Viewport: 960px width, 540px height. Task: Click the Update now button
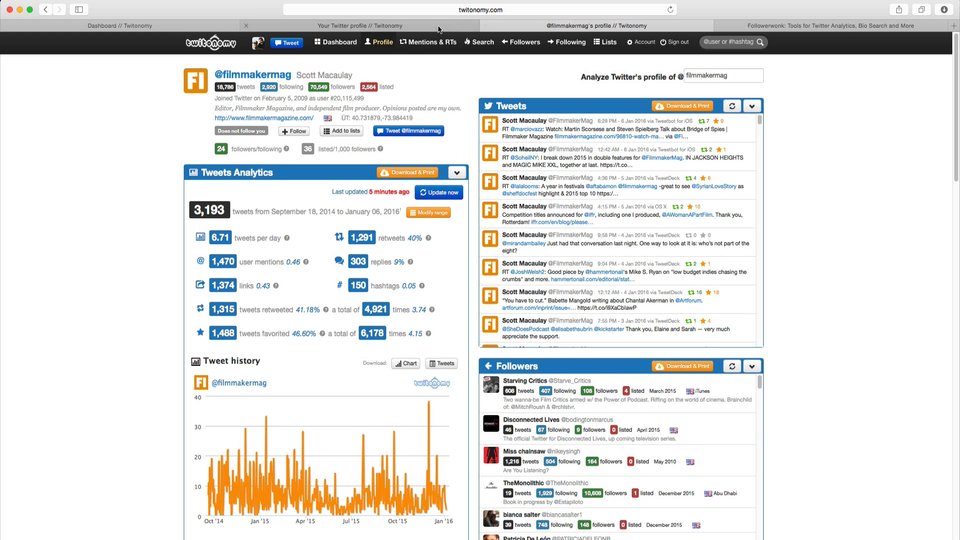click(x=439, y=192)
